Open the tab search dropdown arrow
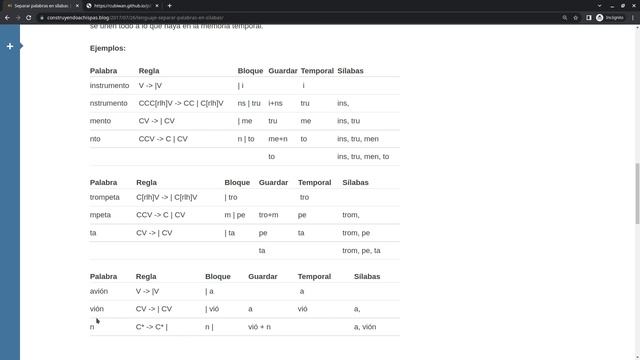This screenshot has height=360, width=640. [600, 6]
